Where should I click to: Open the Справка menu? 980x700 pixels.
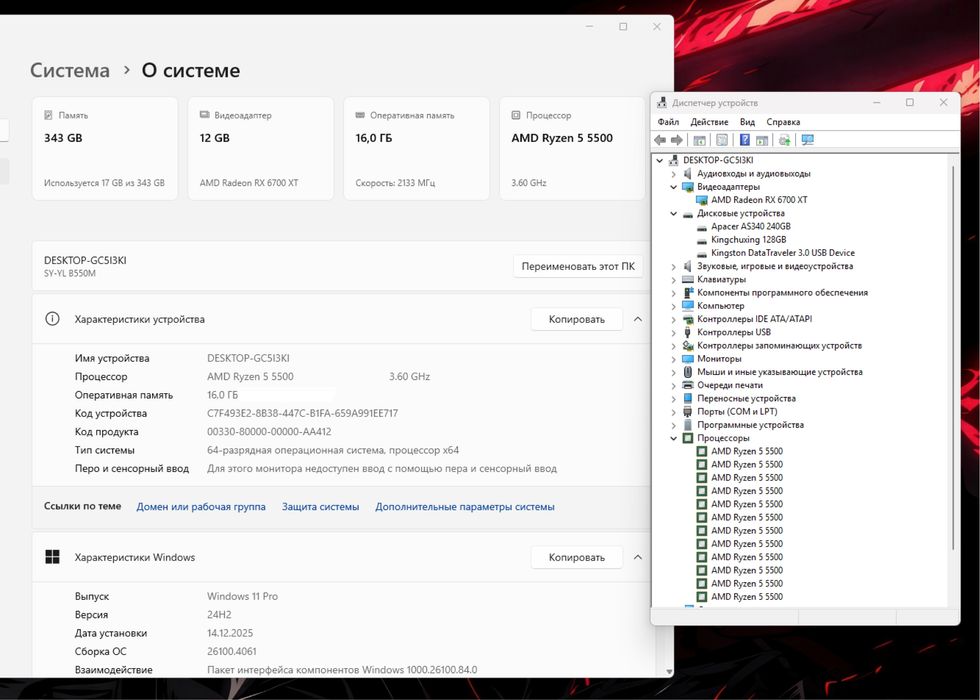783,122
